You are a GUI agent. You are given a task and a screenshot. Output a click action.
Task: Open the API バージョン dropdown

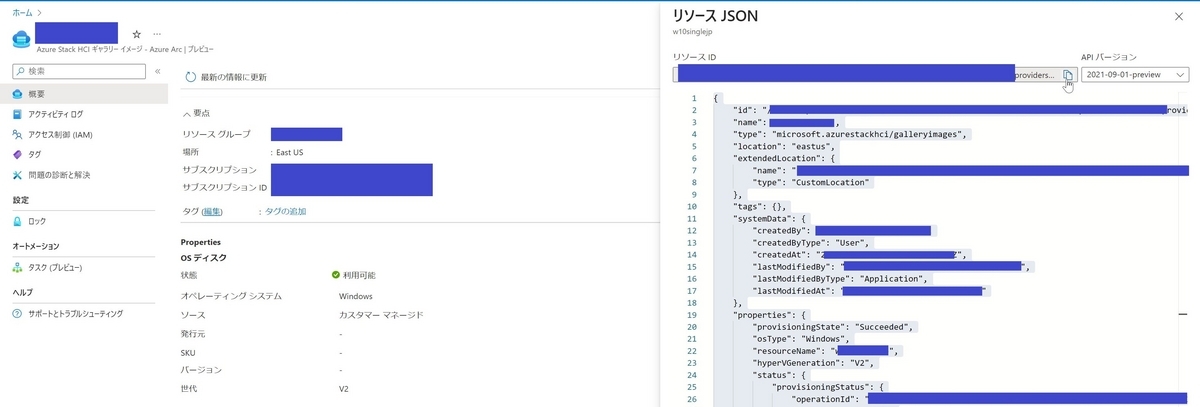(1135, 75)
